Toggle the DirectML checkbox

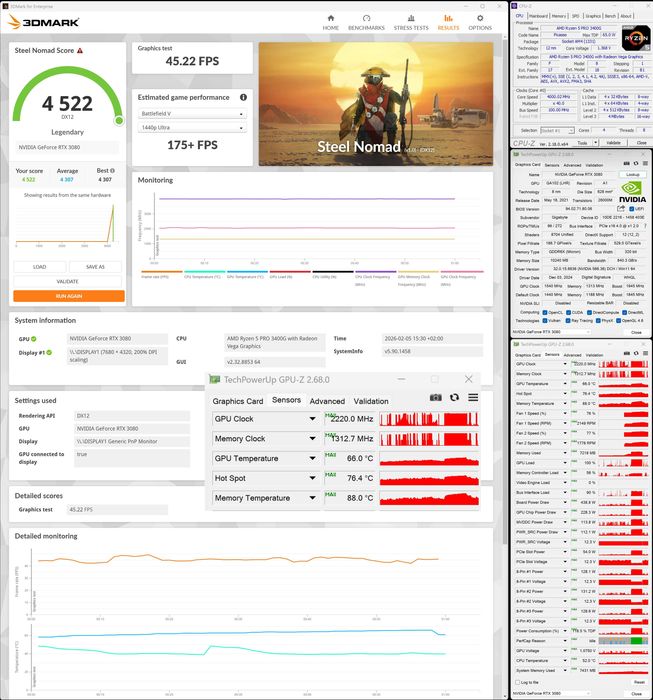(624, 312)
